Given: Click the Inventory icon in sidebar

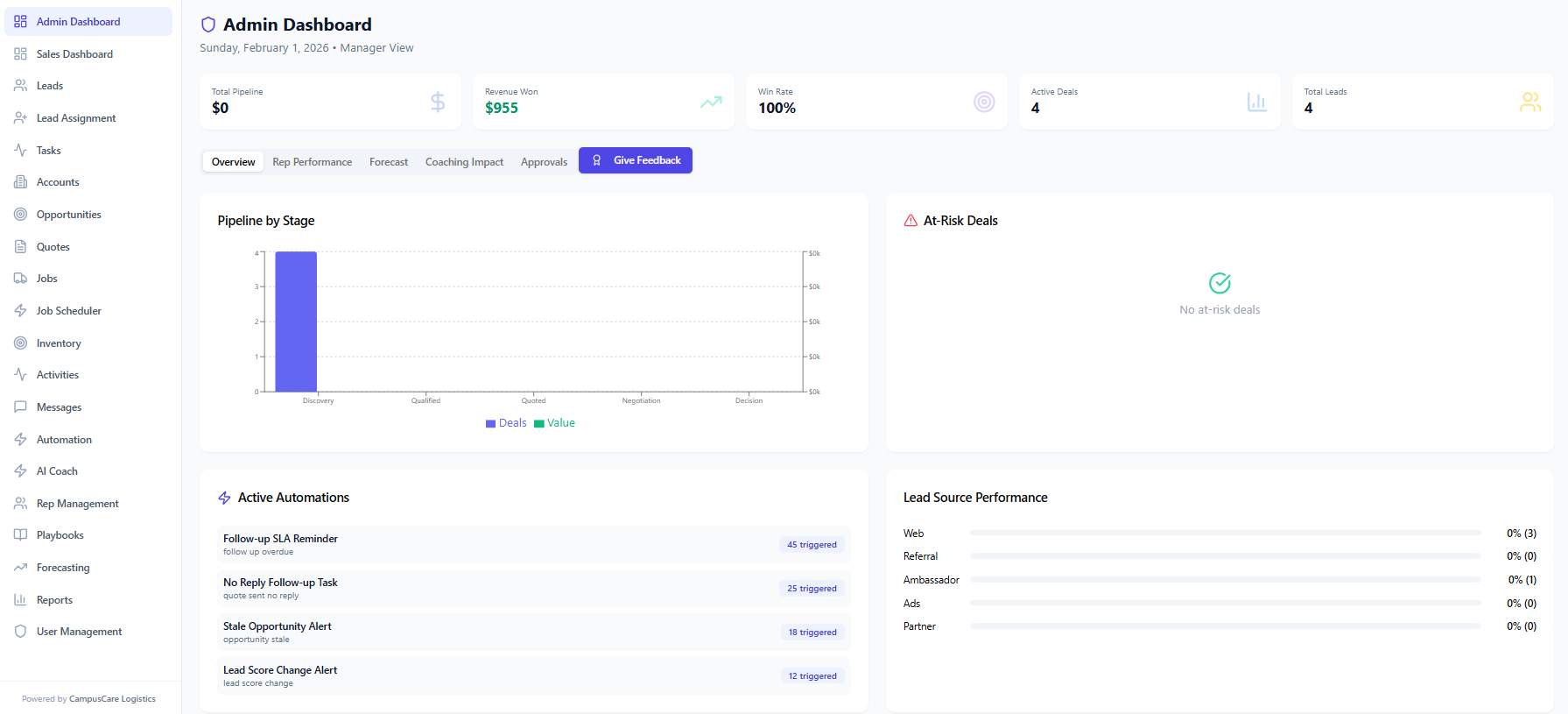Looking at the screenshot, I should pos(20,343).
